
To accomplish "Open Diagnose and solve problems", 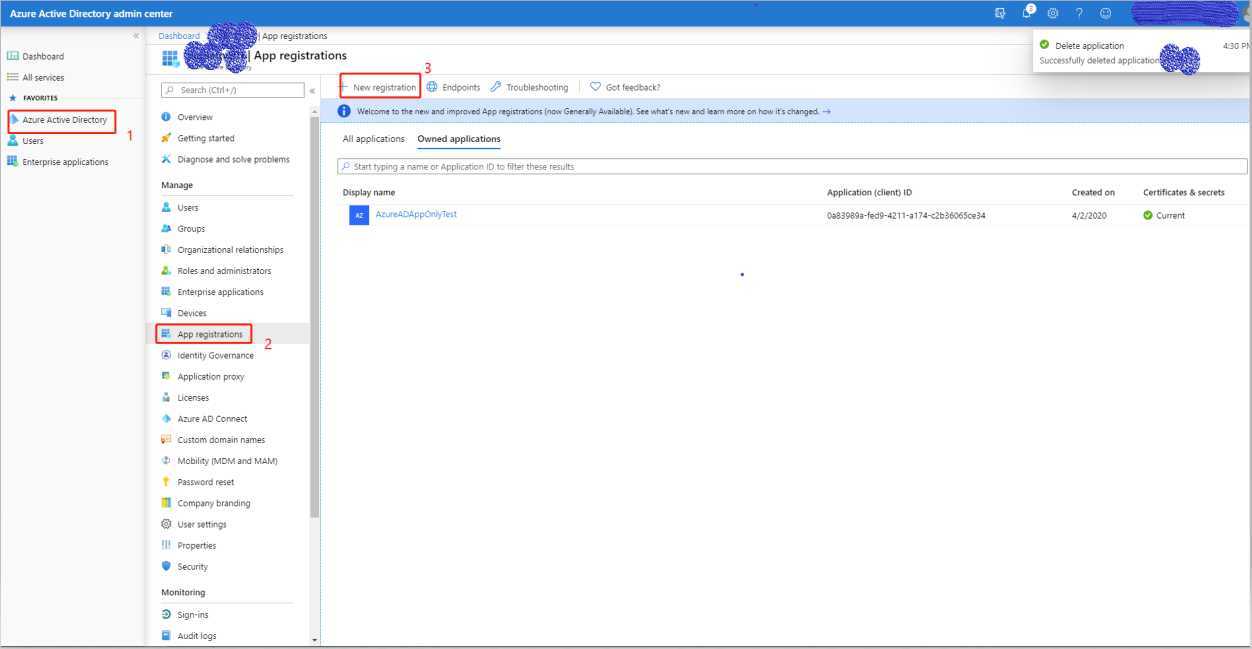I will [x=233, y=159].
